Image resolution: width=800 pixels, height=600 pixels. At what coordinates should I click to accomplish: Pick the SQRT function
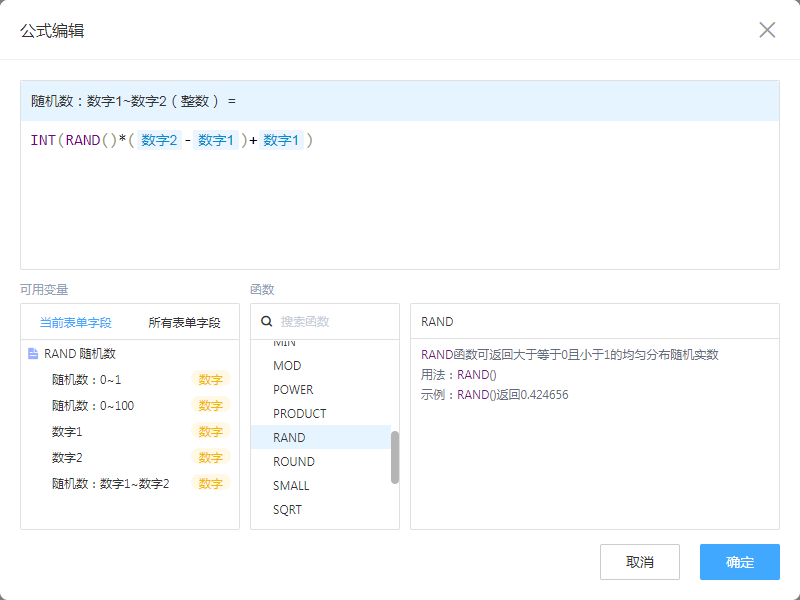(x=287, y=510)
